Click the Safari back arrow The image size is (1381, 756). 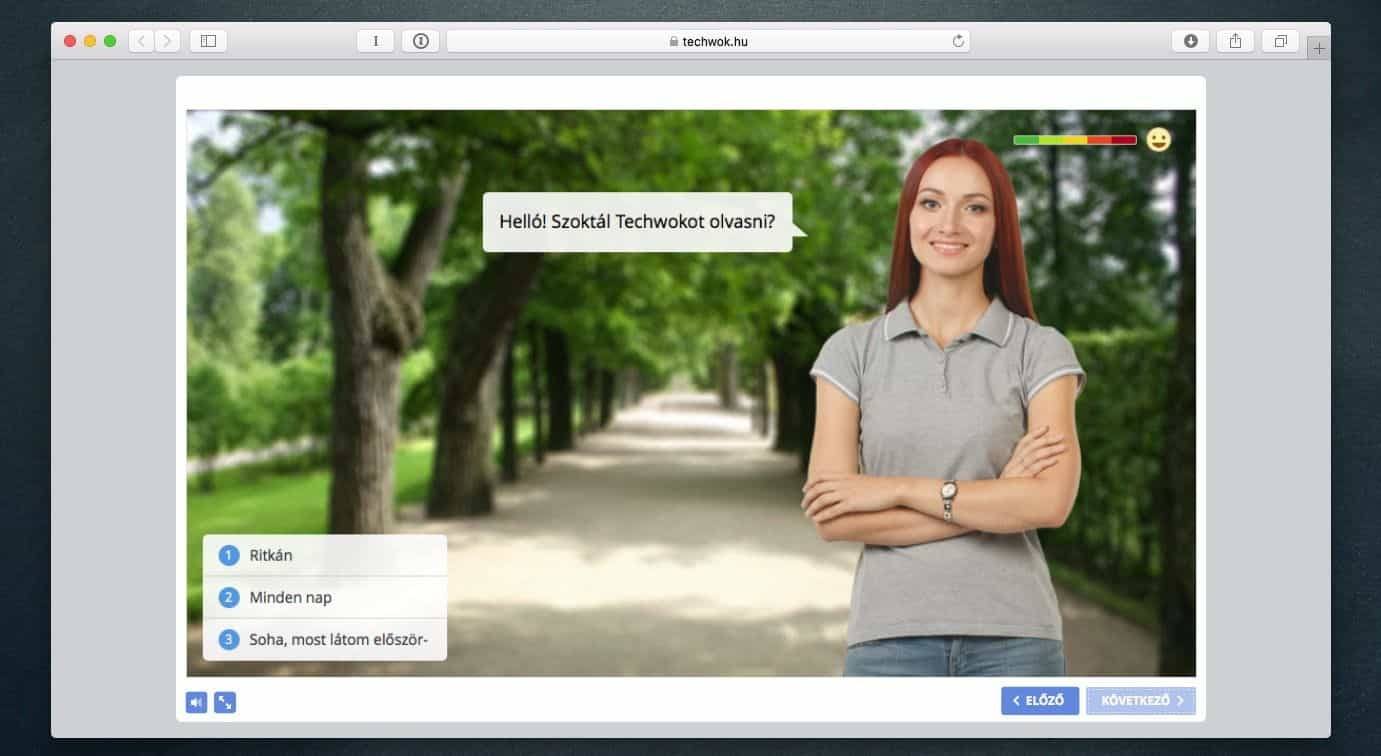142,41
